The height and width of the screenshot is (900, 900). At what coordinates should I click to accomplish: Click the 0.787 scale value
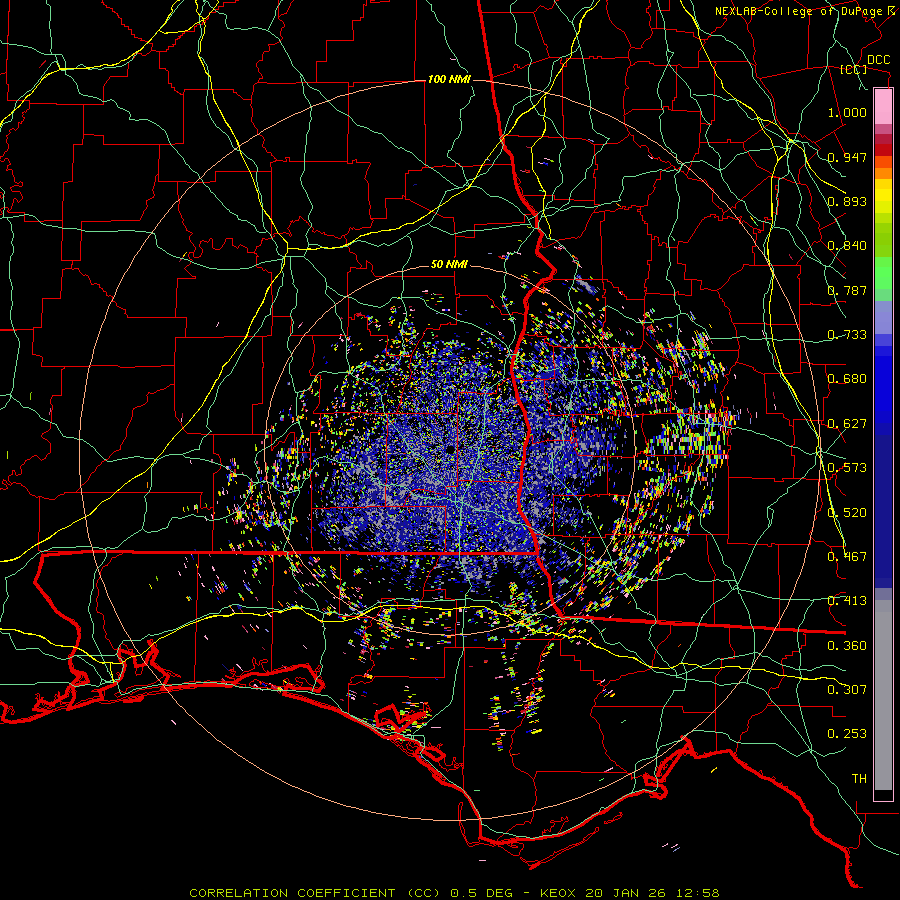(847, 290)
